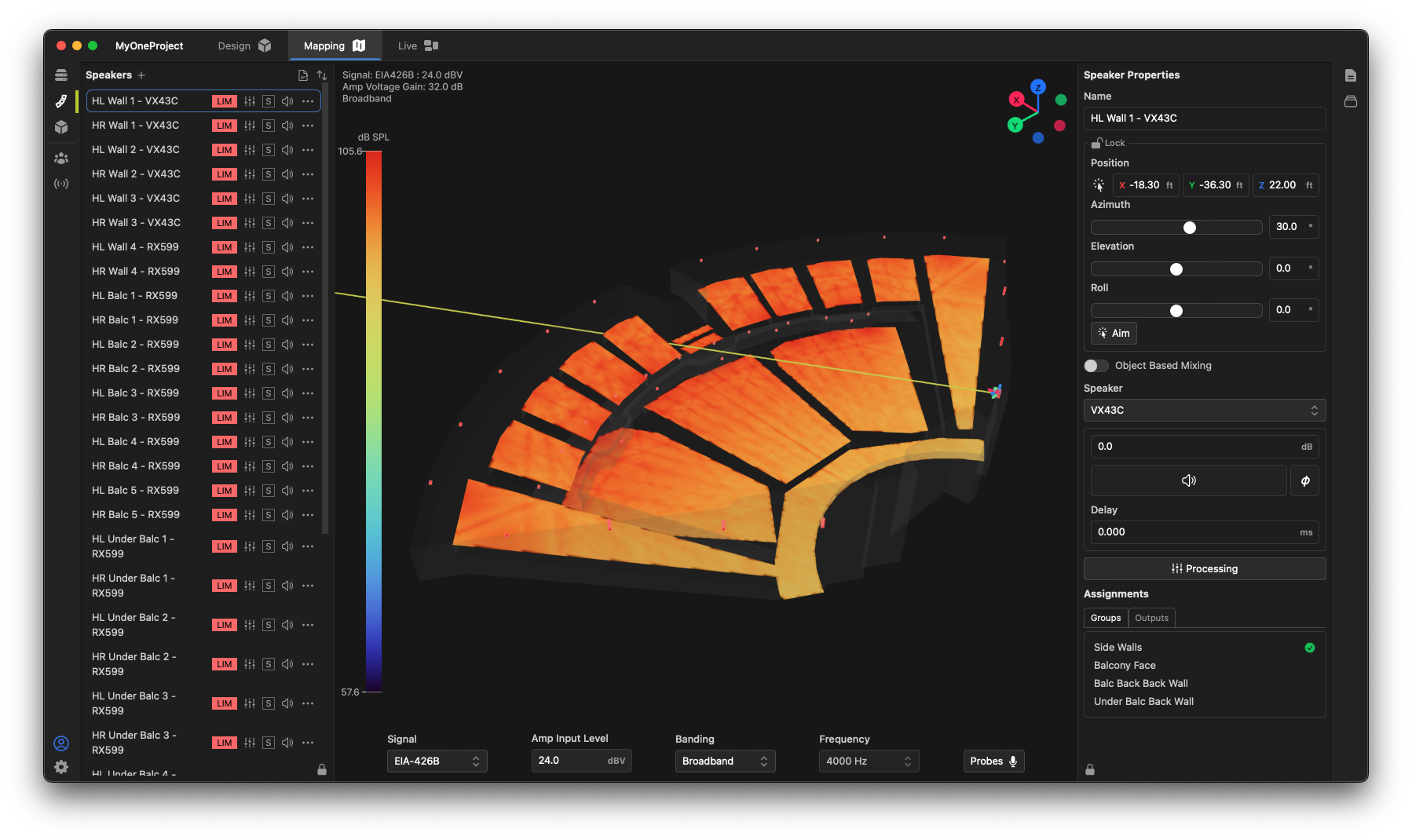Click the phase invert button
Screen dimensions: 1412x840
[1304, 480]
